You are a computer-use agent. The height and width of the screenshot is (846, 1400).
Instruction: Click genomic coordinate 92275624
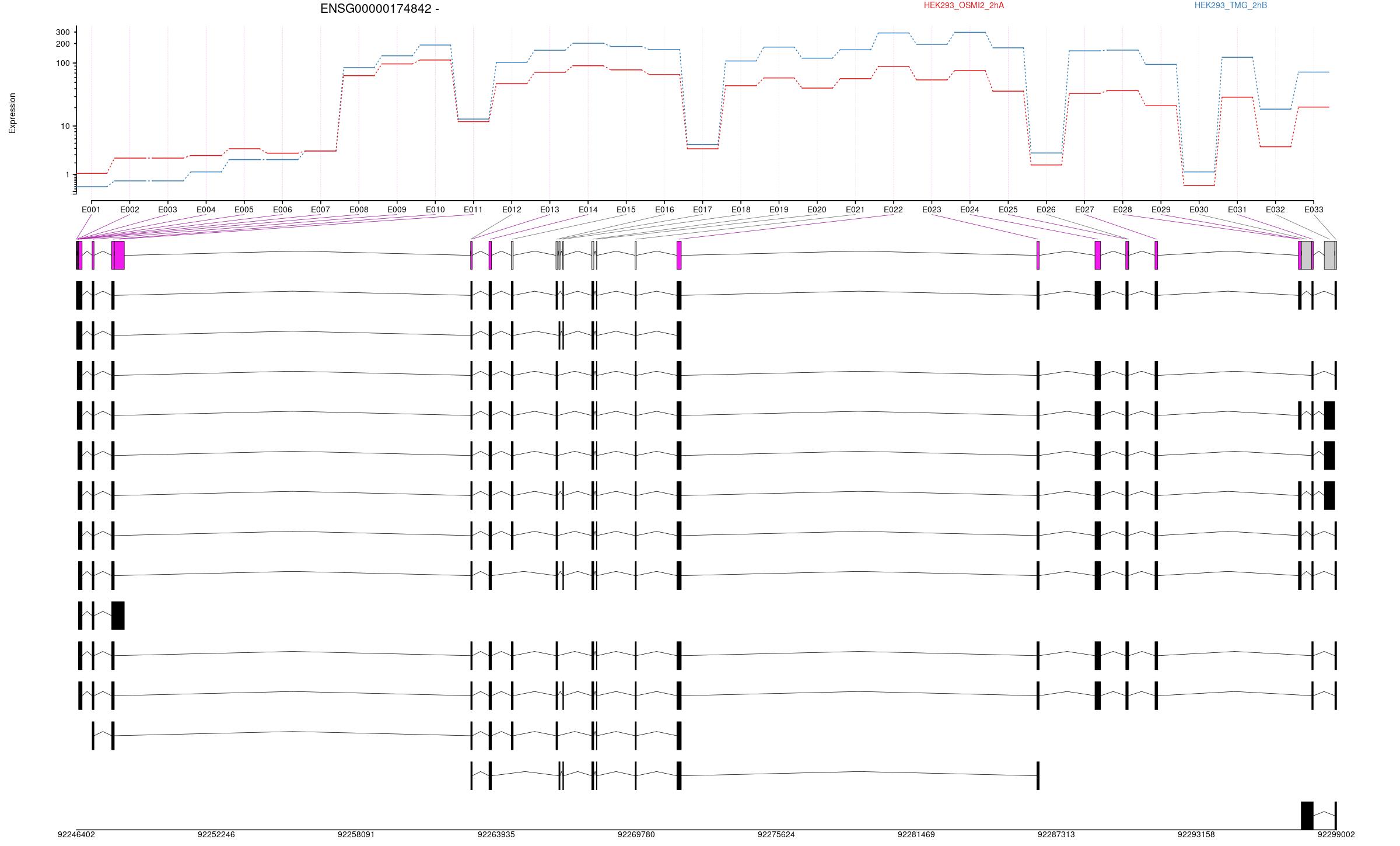(776, 834)
